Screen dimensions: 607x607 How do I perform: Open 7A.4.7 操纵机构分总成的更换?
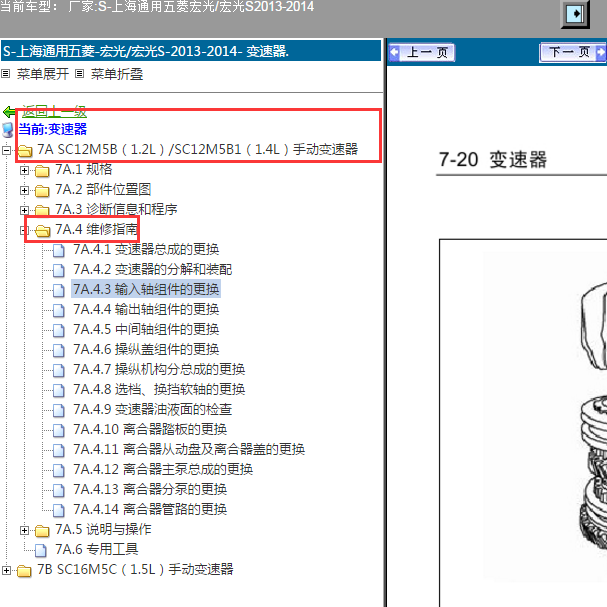[x=159, y=369]
